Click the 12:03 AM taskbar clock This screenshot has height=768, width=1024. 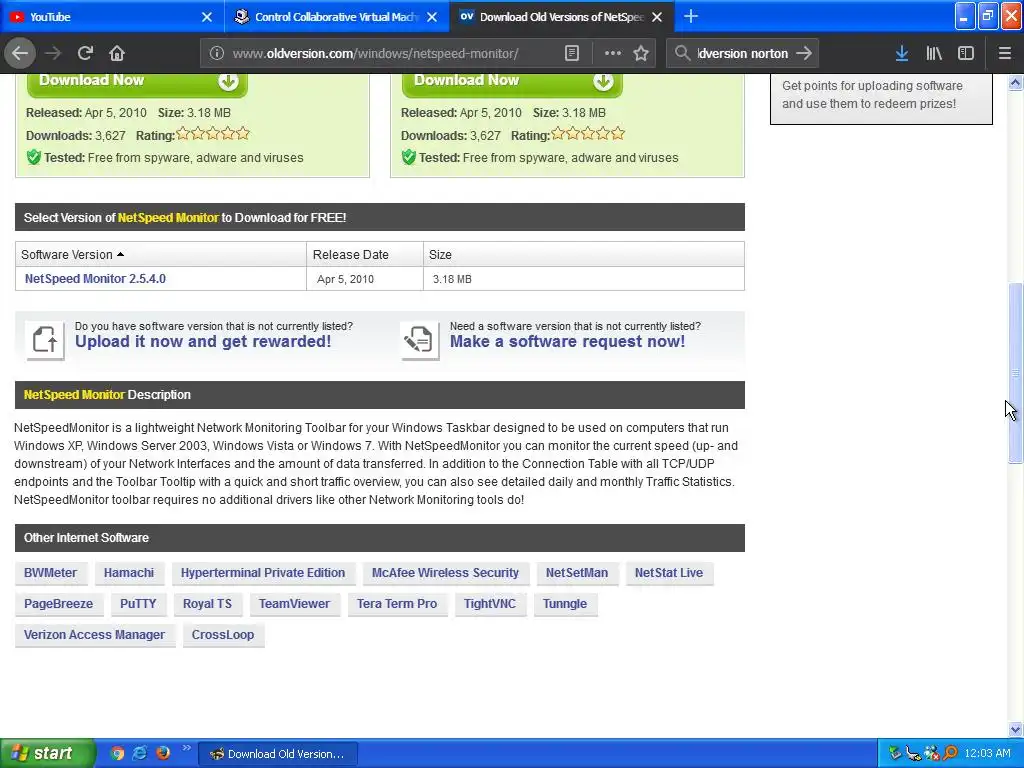[x=987, y=753]
